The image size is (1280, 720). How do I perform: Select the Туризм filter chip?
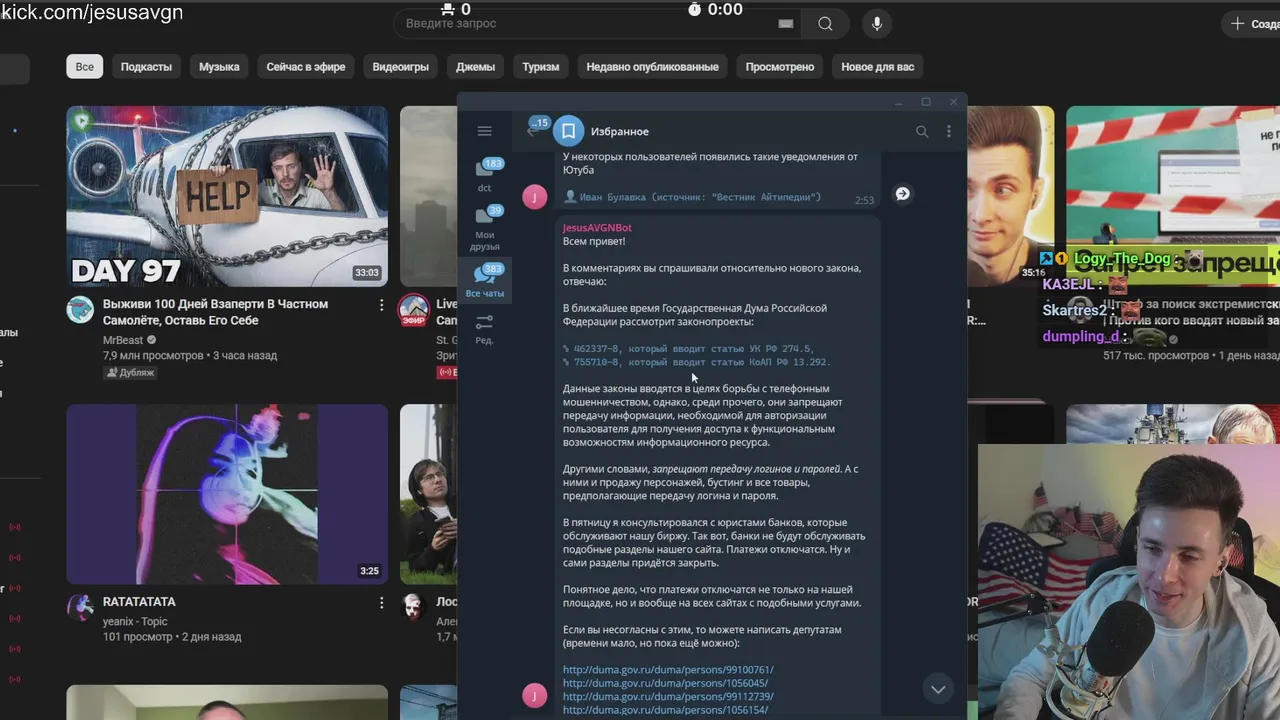(541, 67)
